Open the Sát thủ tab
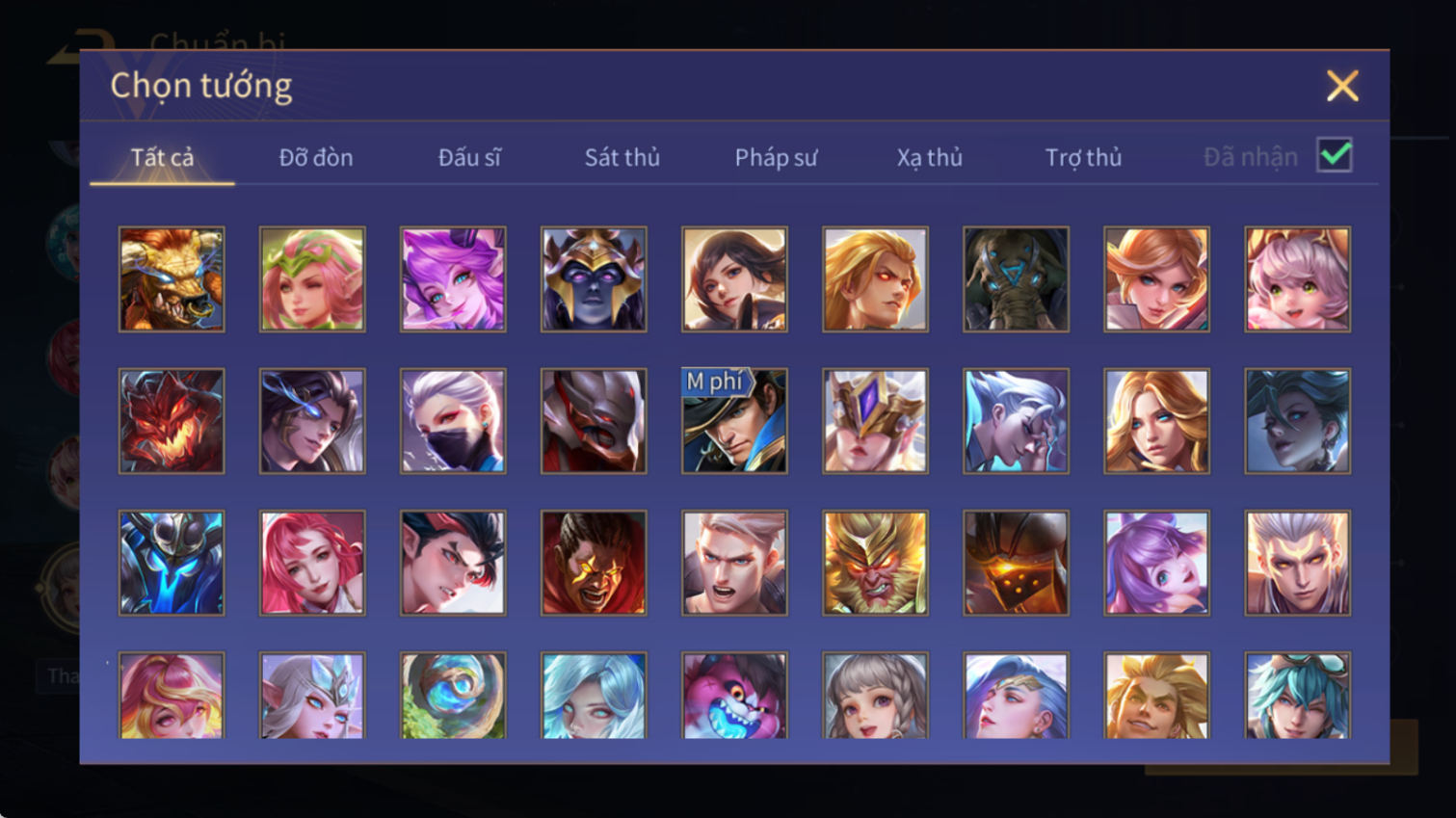 pyautogui.click(x=622, y=157)
